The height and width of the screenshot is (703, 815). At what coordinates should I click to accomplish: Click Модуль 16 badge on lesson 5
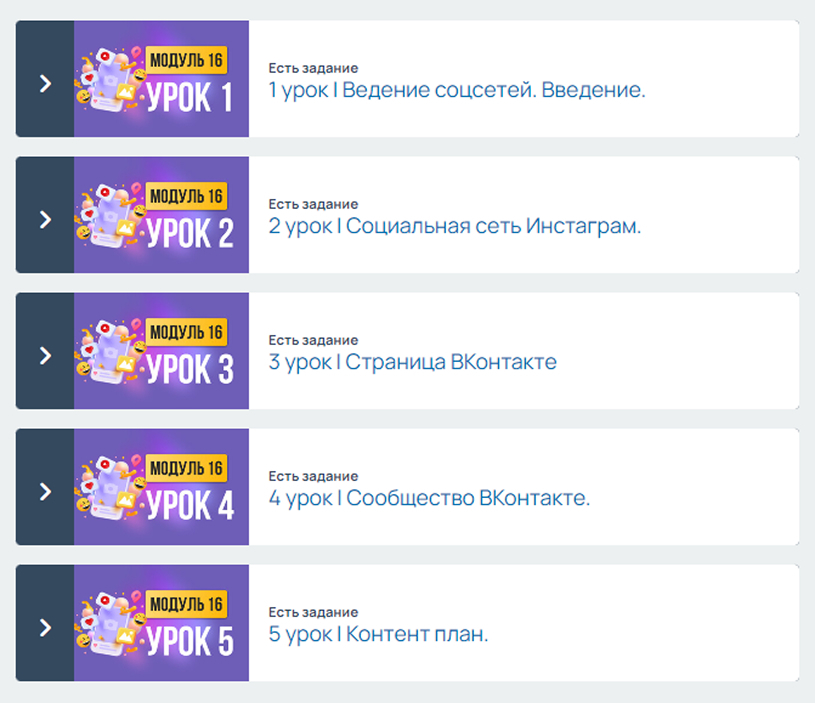(x=186, y=604)
